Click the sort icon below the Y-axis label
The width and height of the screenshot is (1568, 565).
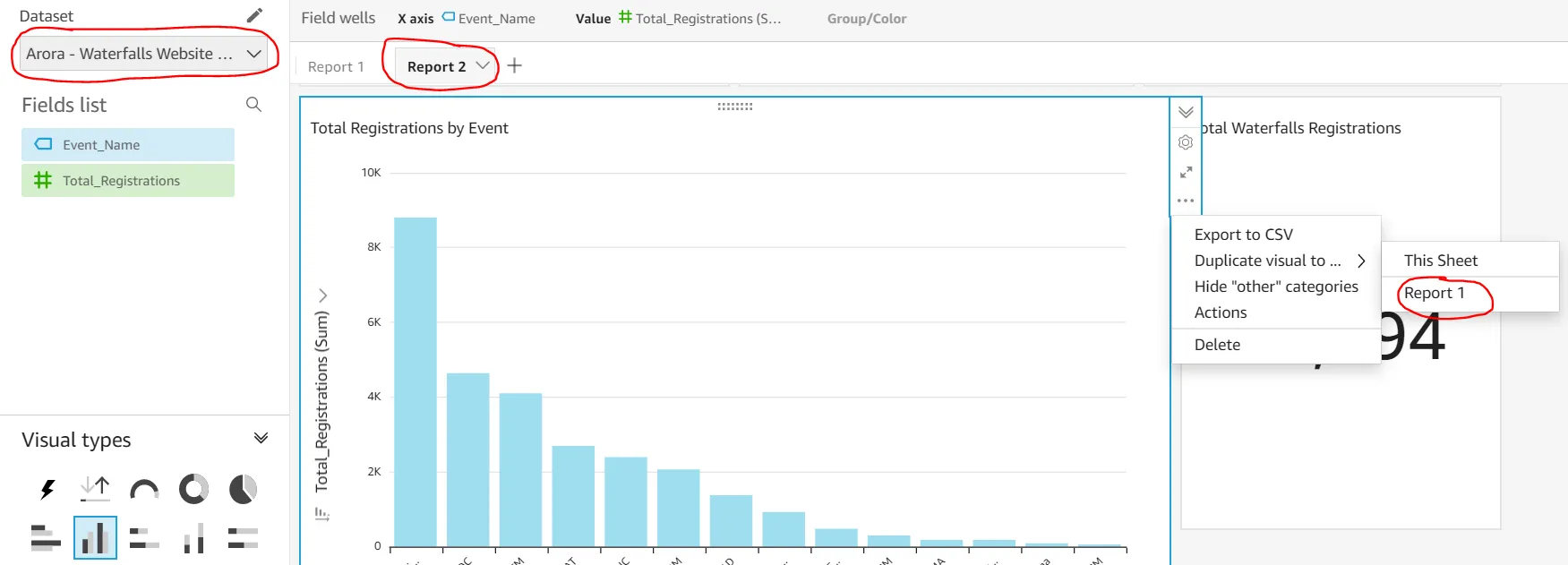pyautogui.click(x=322, y=514)
